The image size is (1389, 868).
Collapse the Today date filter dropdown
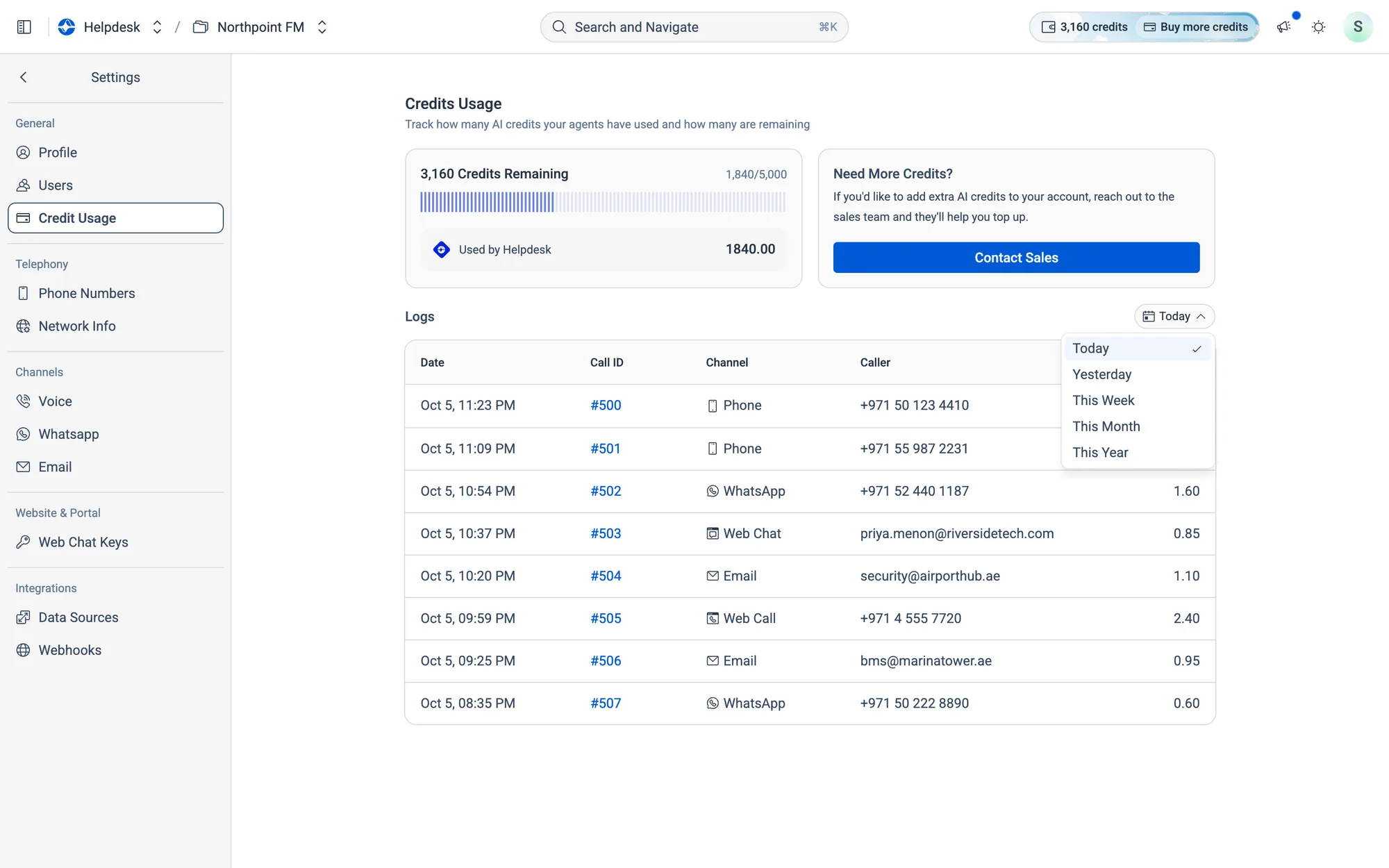point(1174,317)
